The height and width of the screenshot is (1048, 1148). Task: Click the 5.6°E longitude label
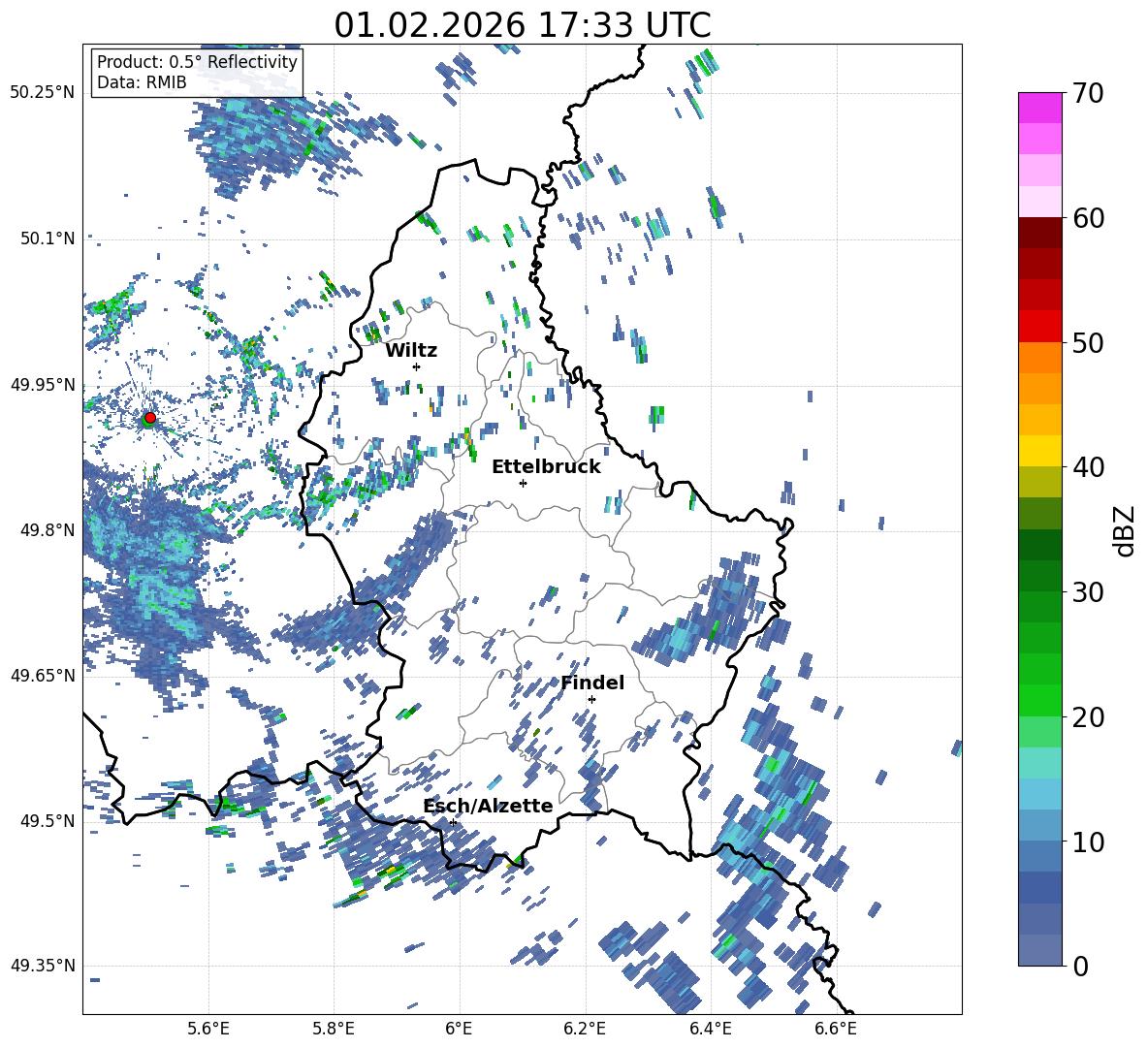coord(208,1029)
